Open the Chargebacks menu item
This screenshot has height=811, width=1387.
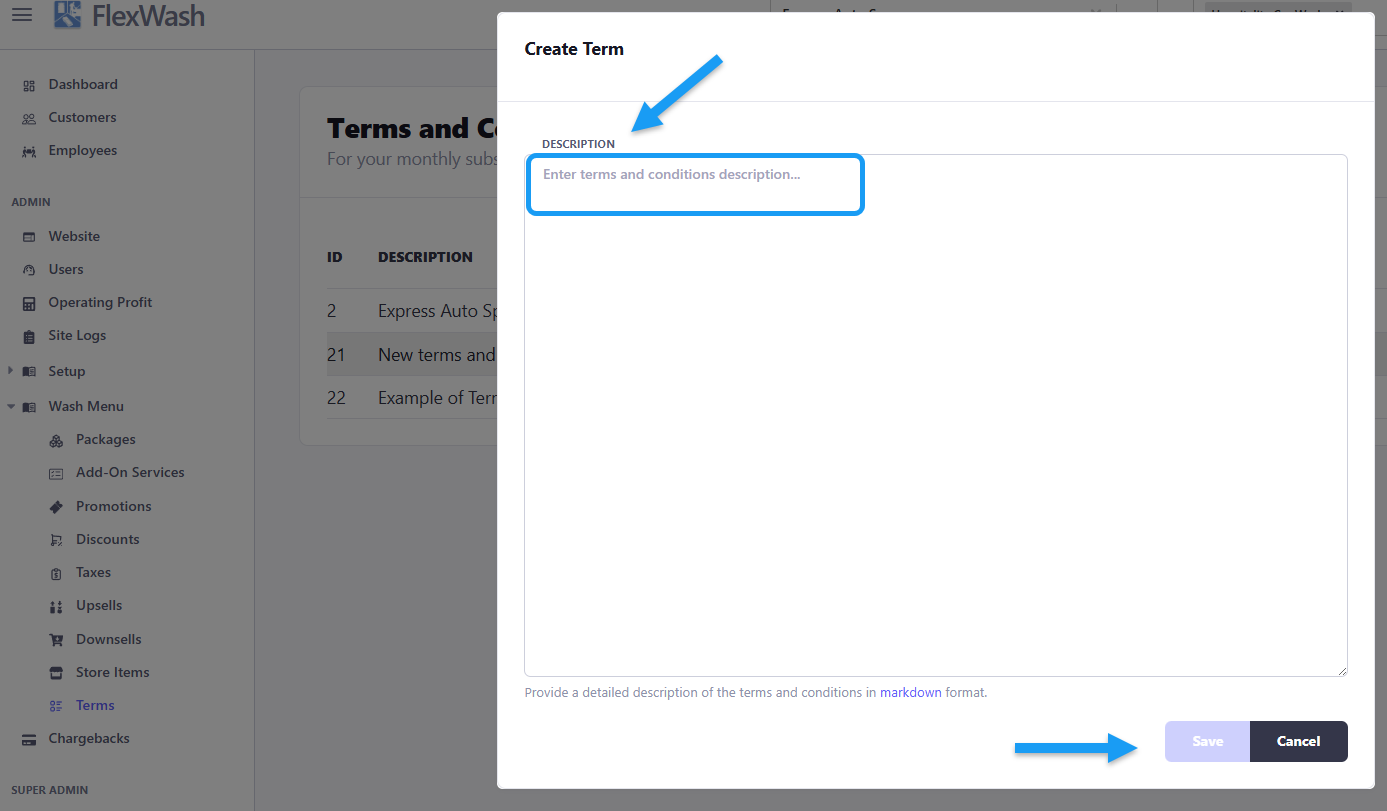89,738
